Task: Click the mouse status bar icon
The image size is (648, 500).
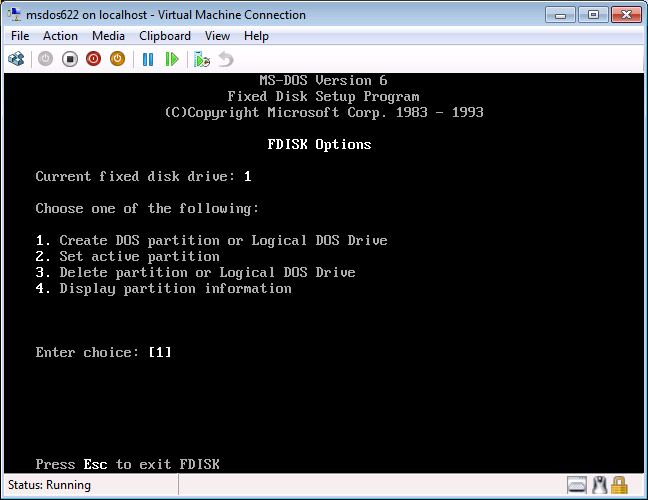Action: tap(599, 485)
